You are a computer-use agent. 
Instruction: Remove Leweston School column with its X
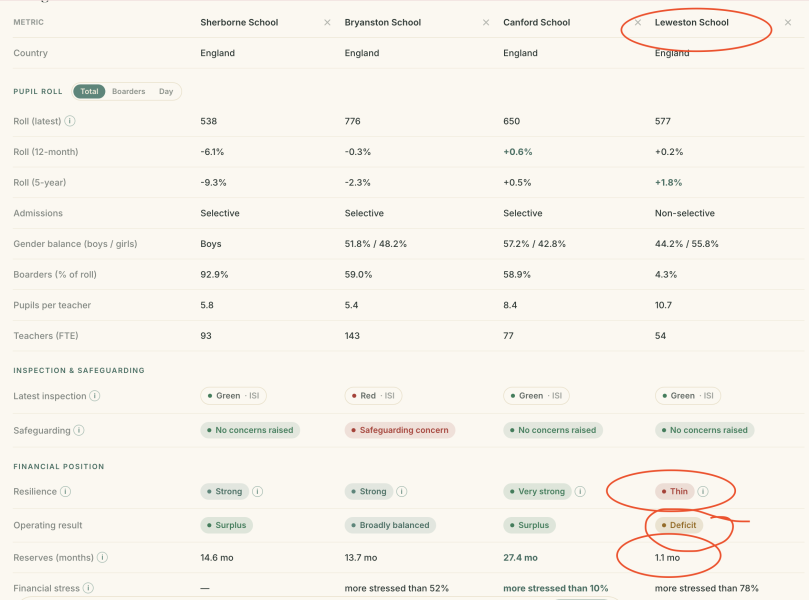[788, 22]
